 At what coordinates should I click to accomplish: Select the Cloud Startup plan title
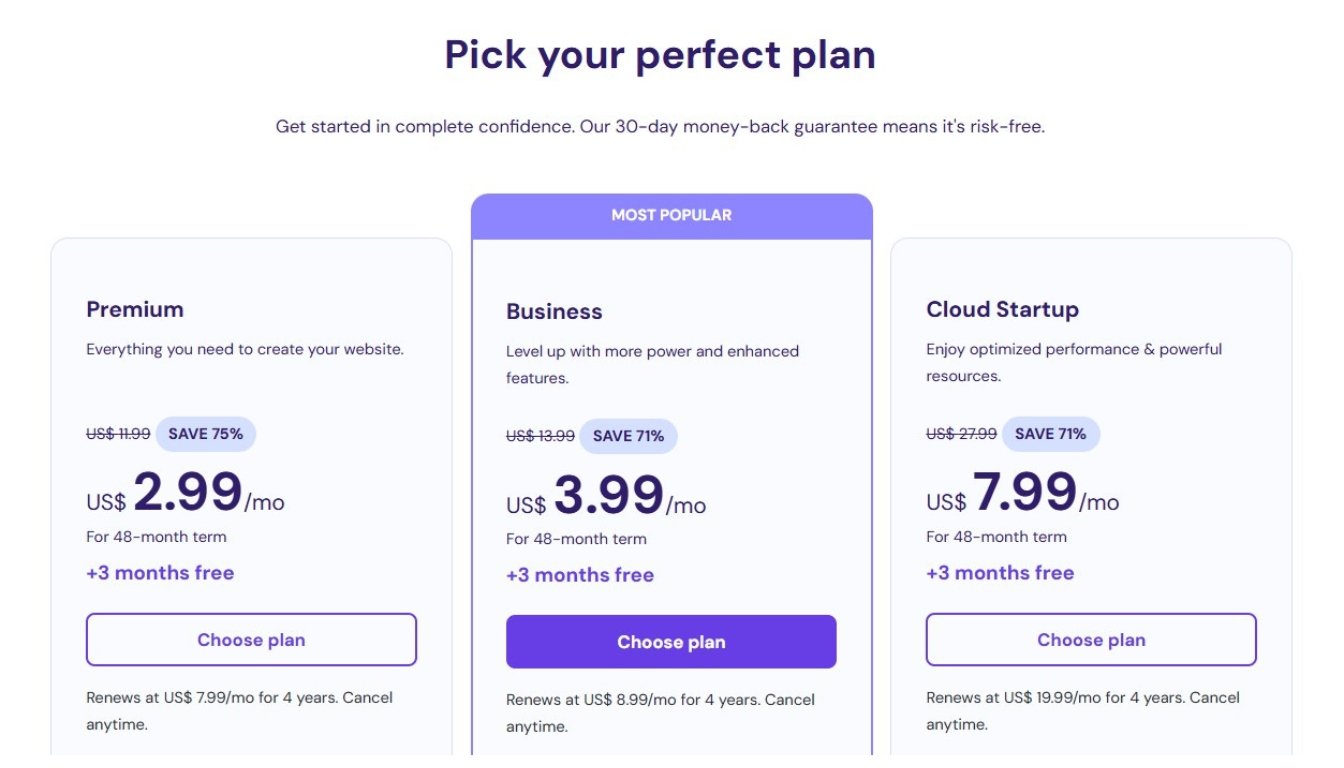1002,309
